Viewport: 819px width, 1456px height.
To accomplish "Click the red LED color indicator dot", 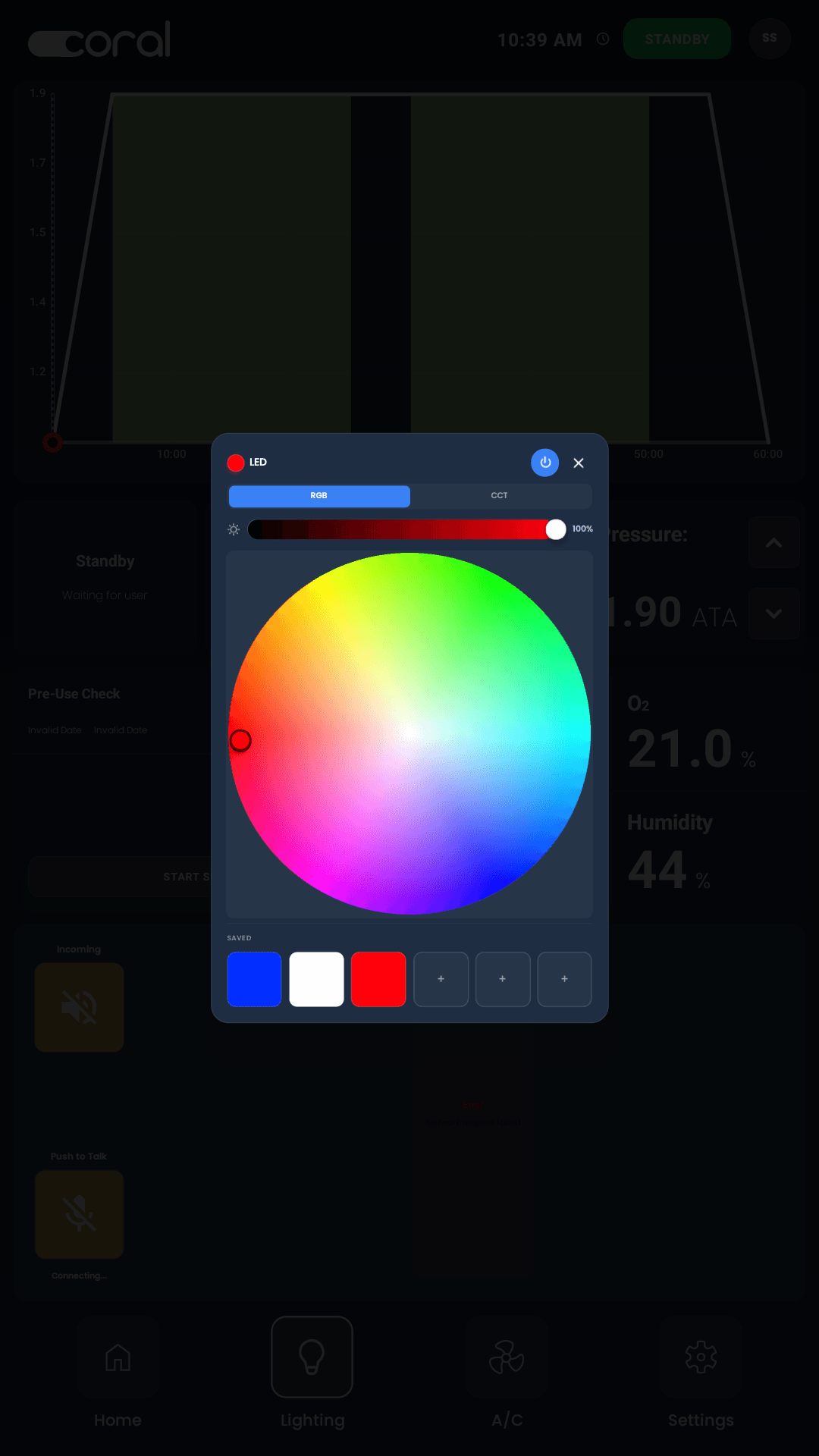I will point(236,463).
